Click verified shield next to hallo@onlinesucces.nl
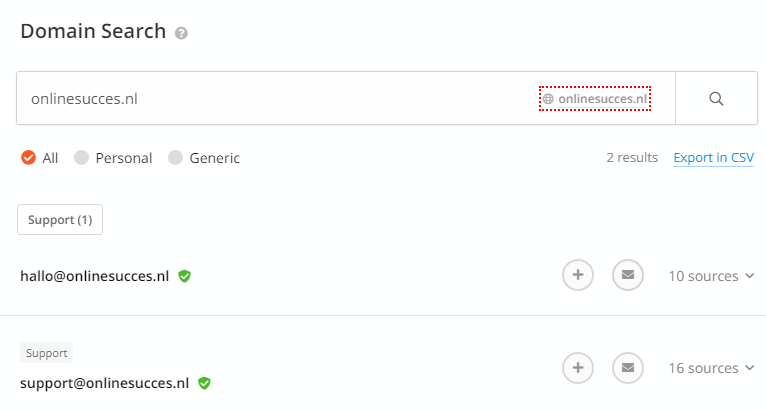766x410 pixels. point(184,276)
